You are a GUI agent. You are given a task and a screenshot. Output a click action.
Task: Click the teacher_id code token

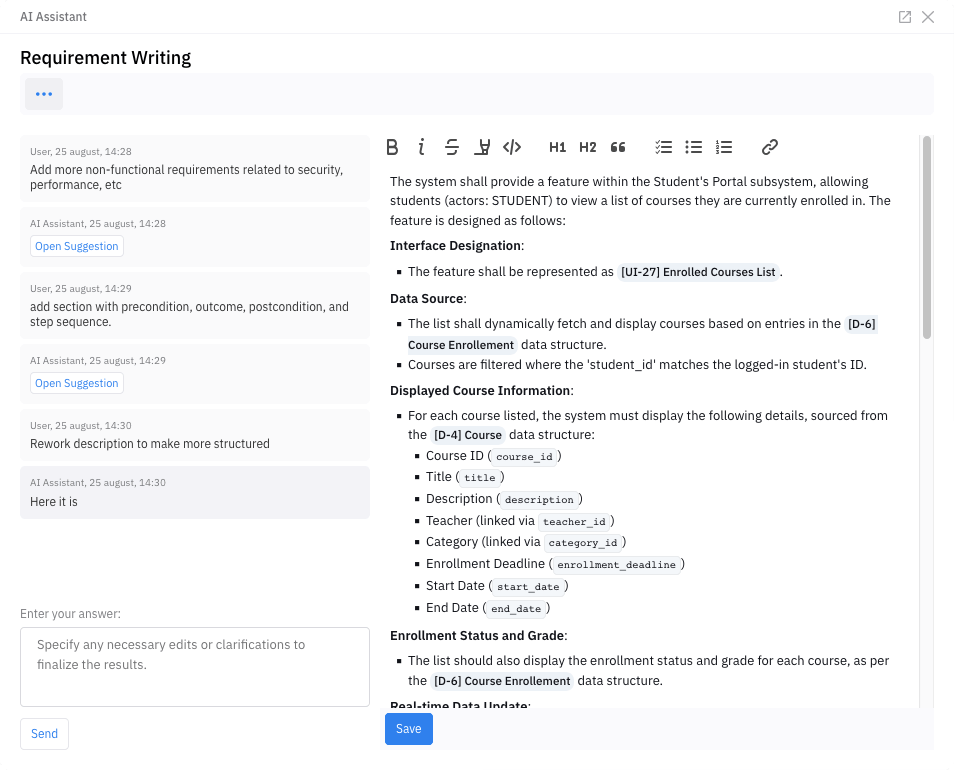(574, 522)
